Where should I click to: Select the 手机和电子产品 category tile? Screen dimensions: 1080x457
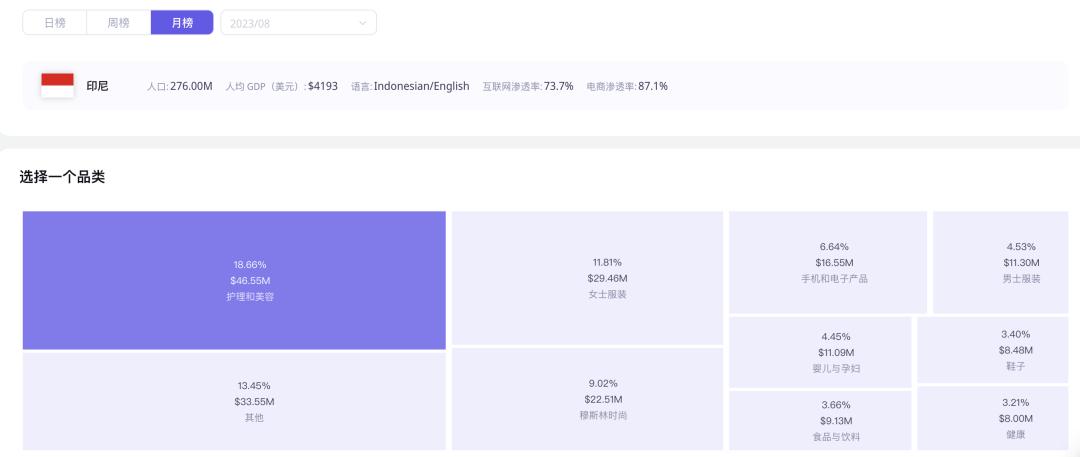(x=828, y=262)
